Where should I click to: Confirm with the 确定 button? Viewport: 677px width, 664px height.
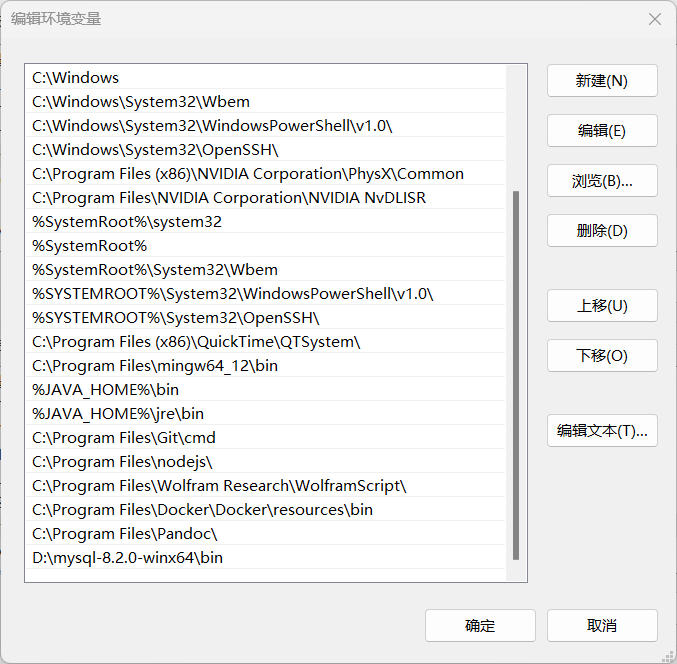click(x=480, y=626)
